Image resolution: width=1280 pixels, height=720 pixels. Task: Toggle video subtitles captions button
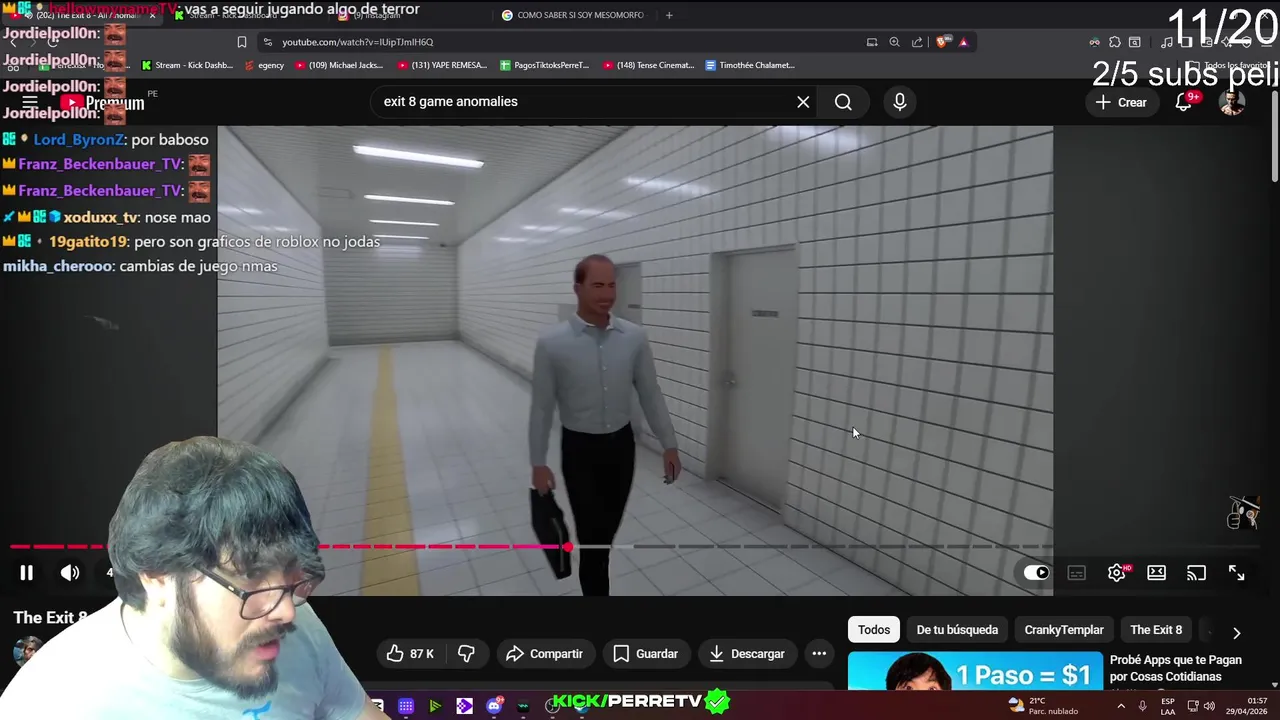1077,573
